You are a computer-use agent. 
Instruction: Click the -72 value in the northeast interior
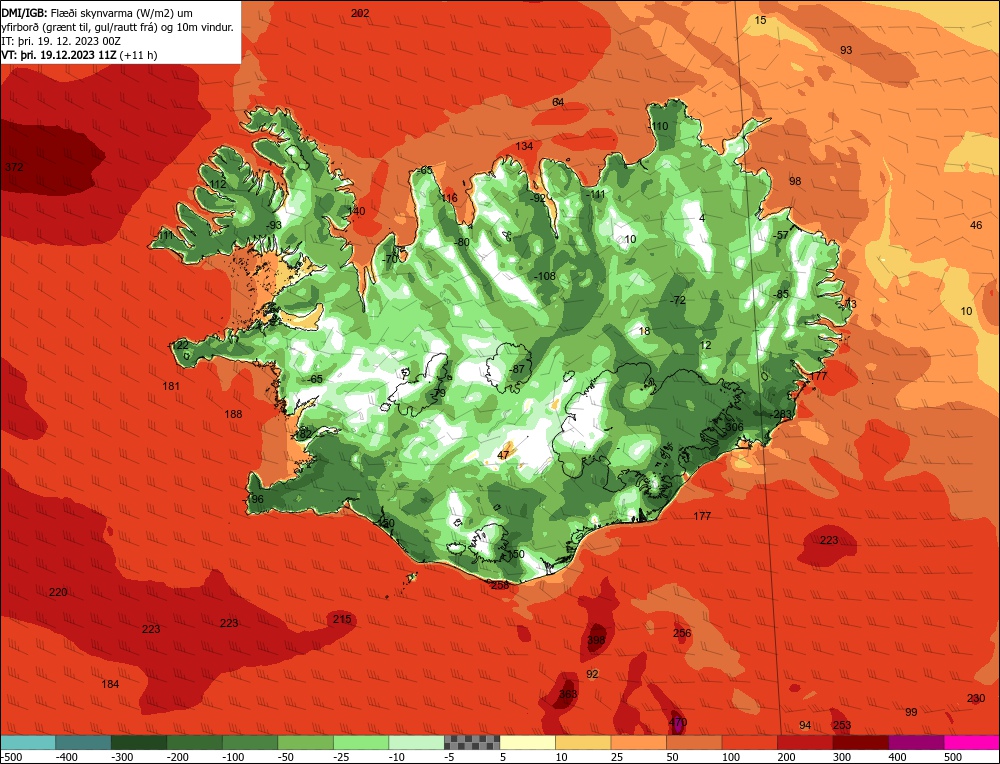click(678, 300)
